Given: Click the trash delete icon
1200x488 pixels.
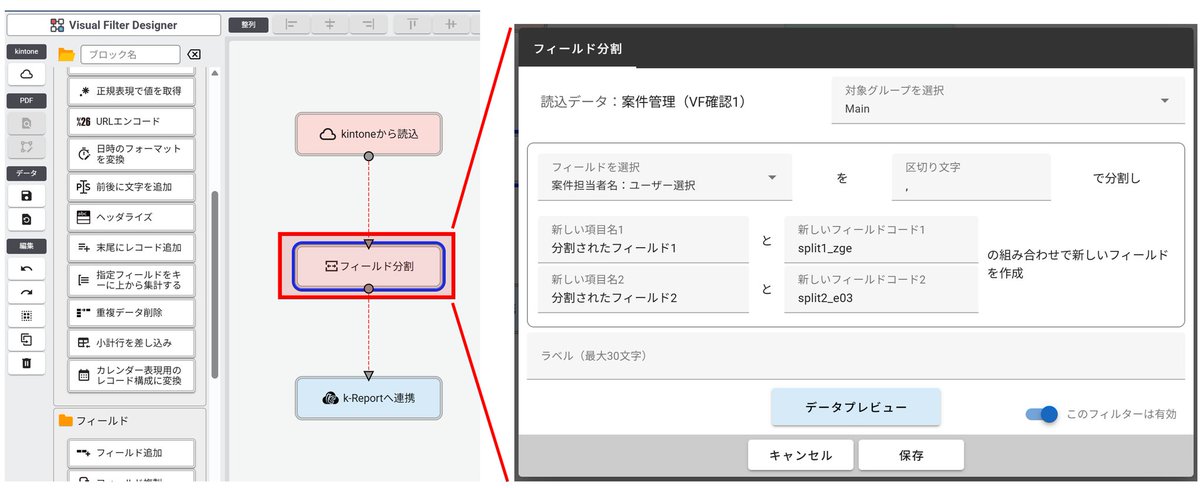Looking at the screenshot, I should (26, 362).
